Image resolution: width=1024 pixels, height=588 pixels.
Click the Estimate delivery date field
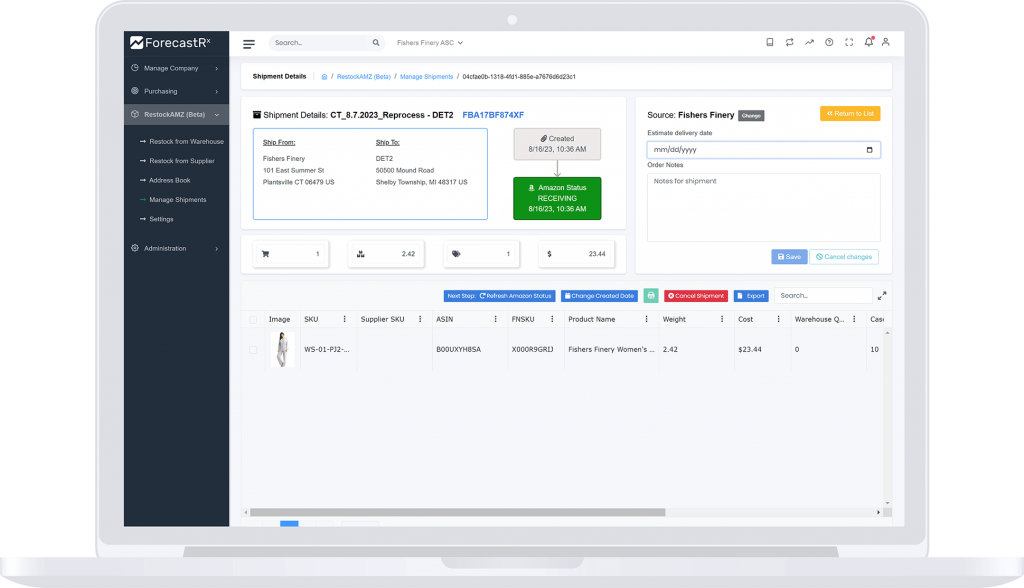click(x=763, y=148)
